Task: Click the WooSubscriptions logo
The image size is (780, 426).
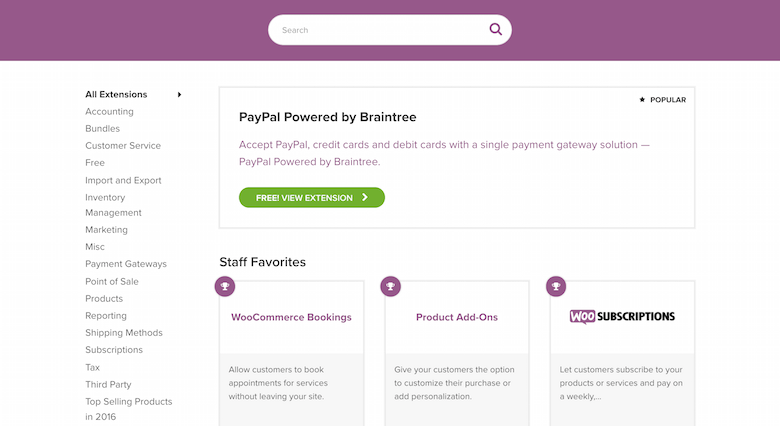Action: [622, 317]
